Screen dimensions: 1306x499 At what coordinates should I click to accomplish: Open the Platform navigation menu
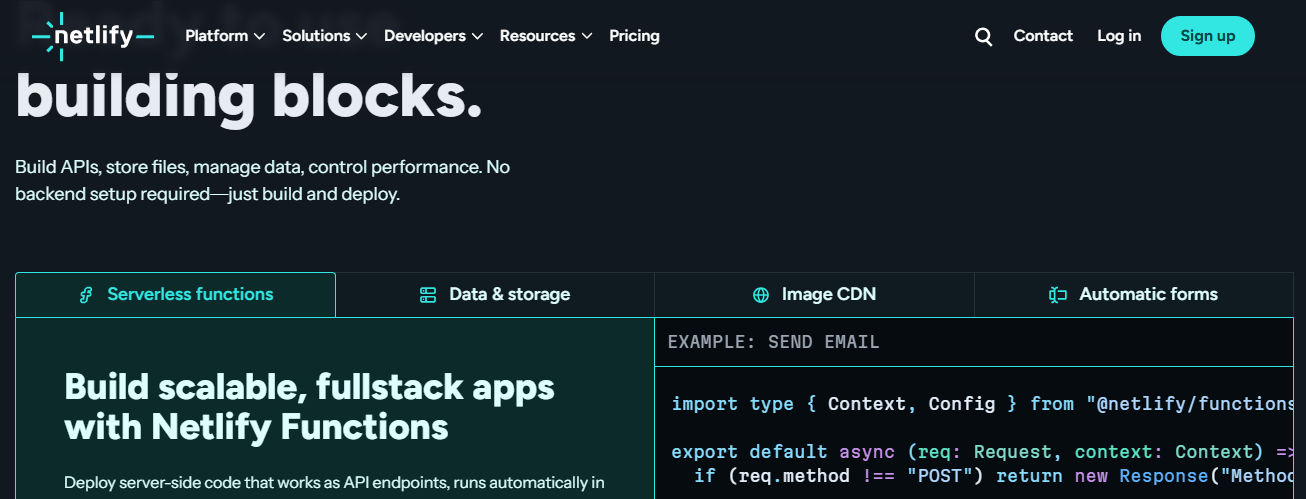[225, 36]
